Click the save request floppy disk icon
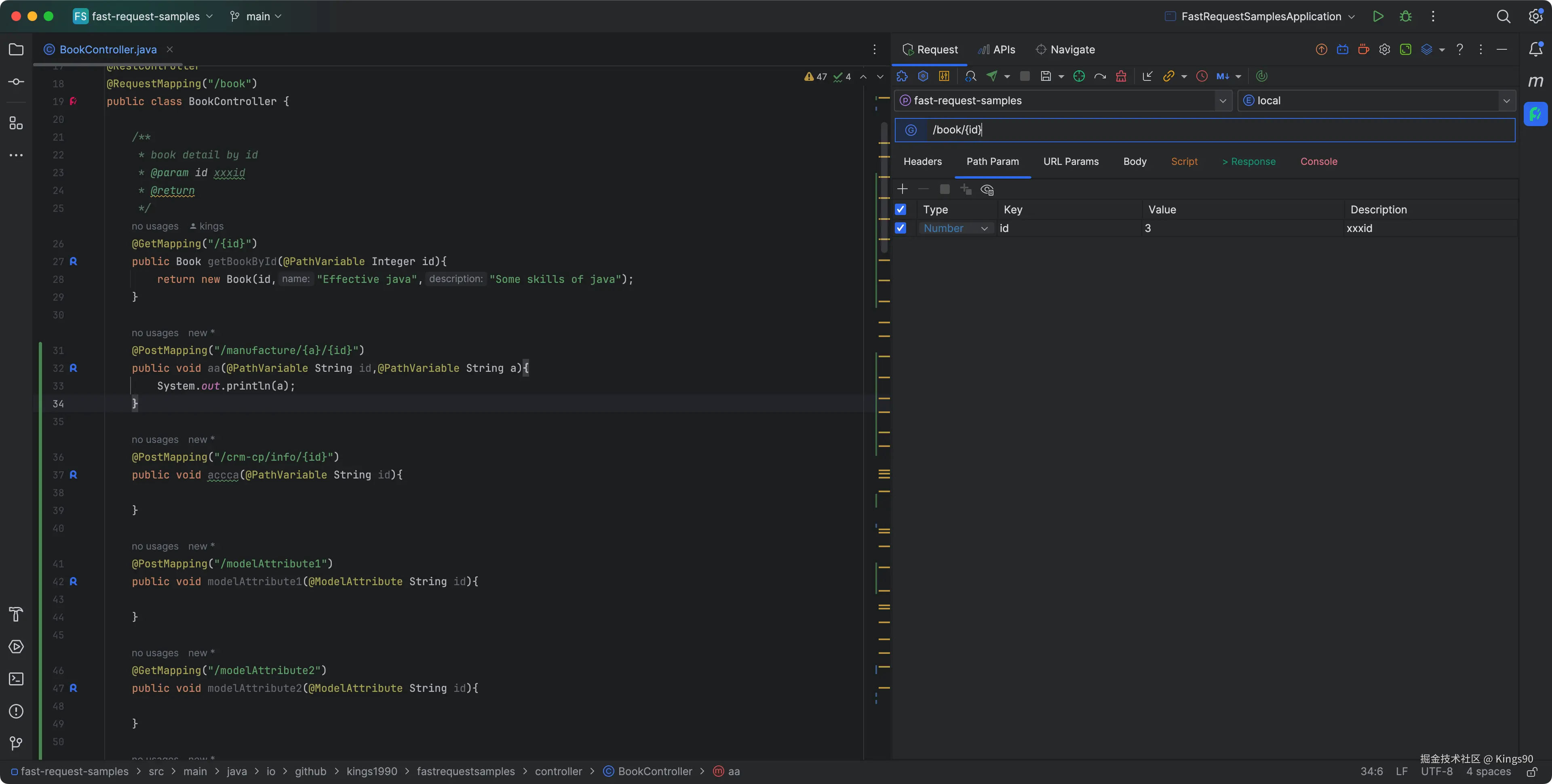The width and height of the screenshot is (1552, 784). [1046, 76]
